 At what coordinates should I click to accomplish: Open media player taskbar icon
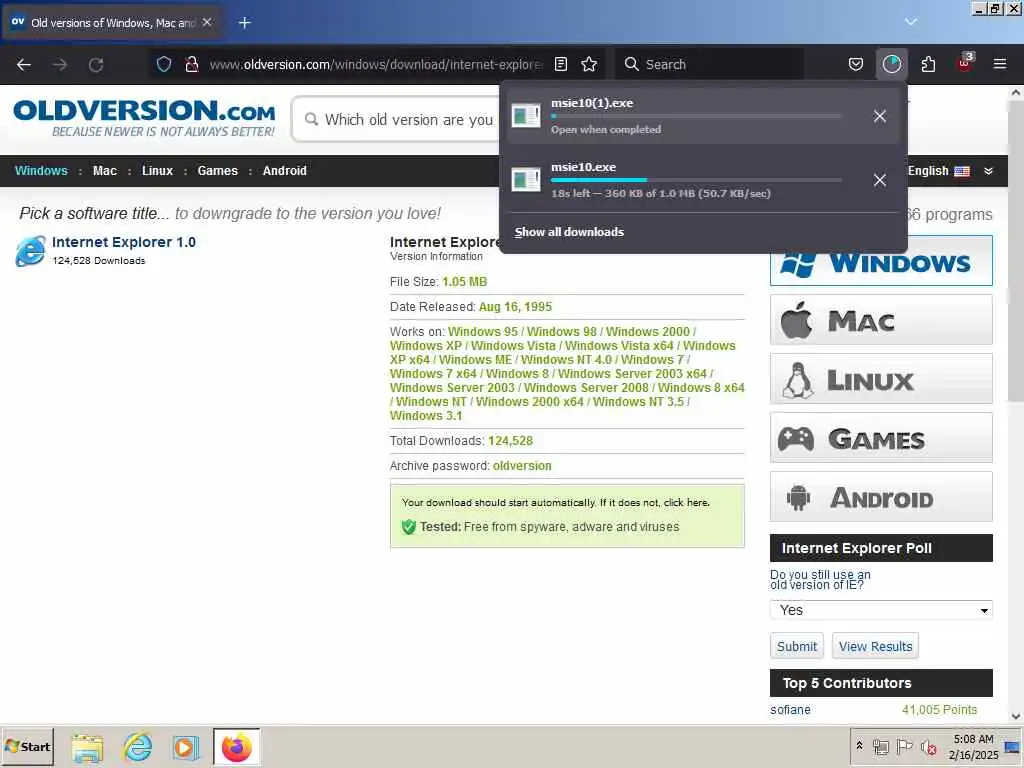[x=185, y=748]
